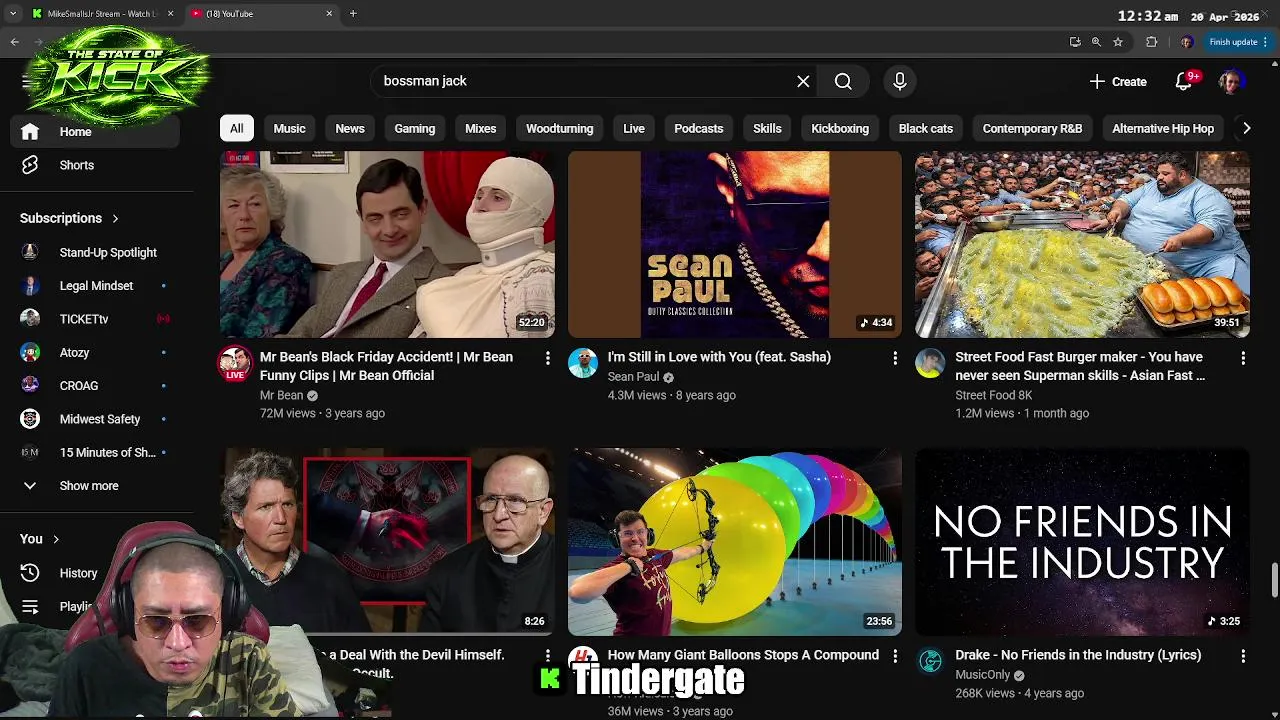Clear the search box with X icon

coord(803,81)
